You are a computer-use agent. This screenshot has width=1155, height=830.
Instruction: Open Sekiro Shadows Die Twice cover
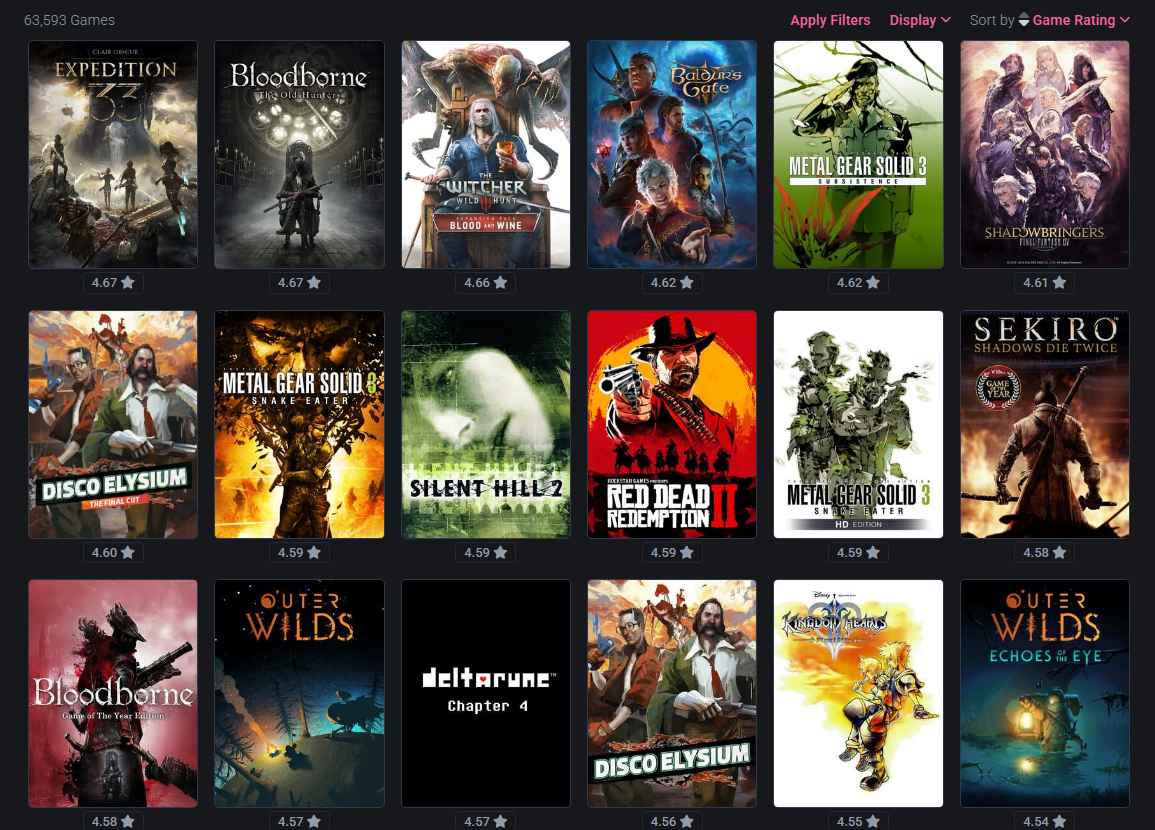(1045, 424)
